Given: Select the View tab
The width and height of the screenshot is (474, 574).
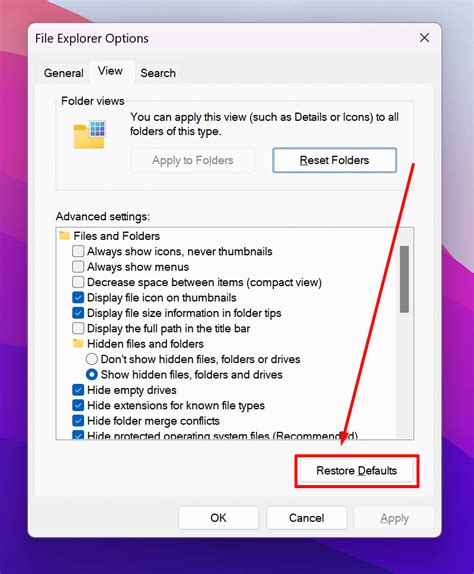Looking at the screenshot, I should 110,71.
